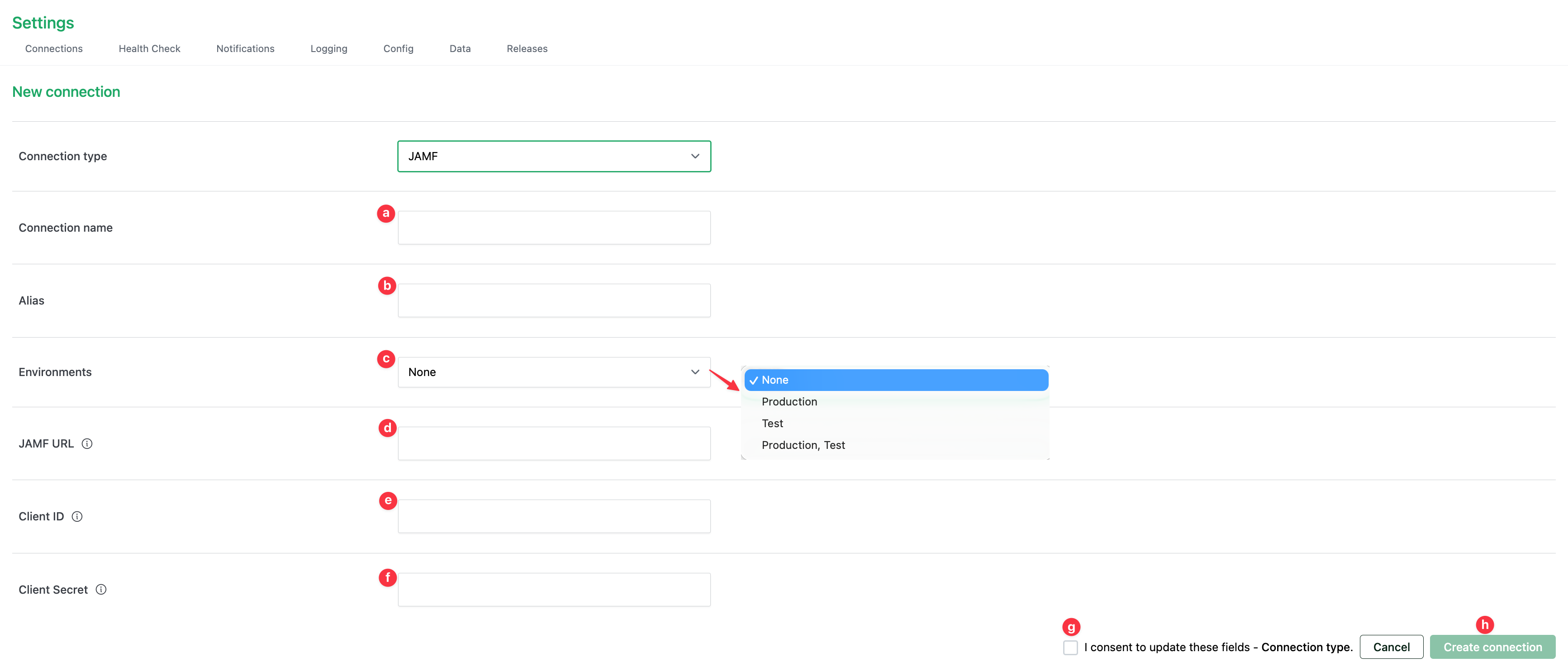
Task: Click the Create connection button
Action: pos(1492,647)
